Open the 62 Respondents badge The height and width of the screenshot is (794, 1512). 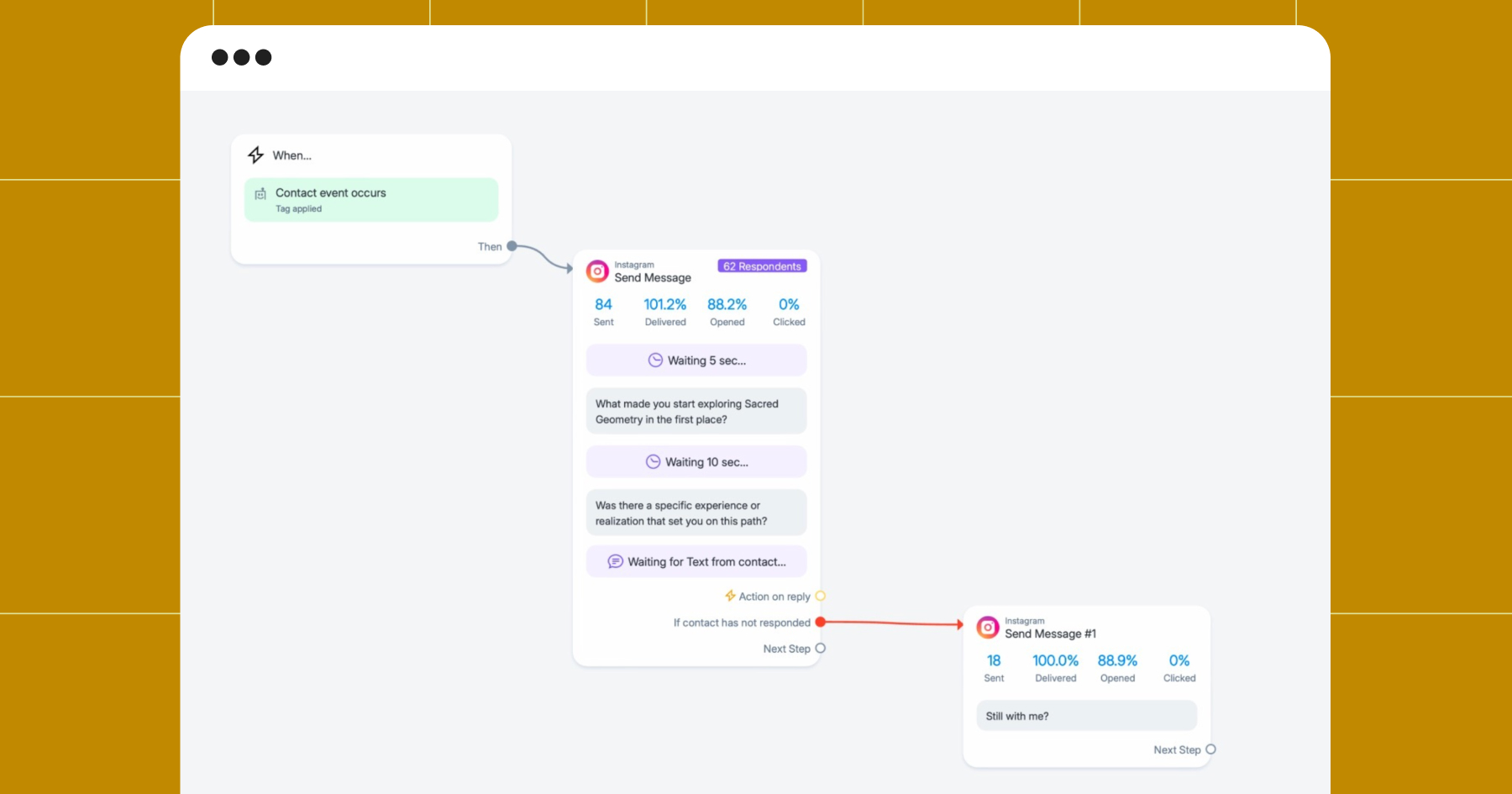click(x=762, y=266)
